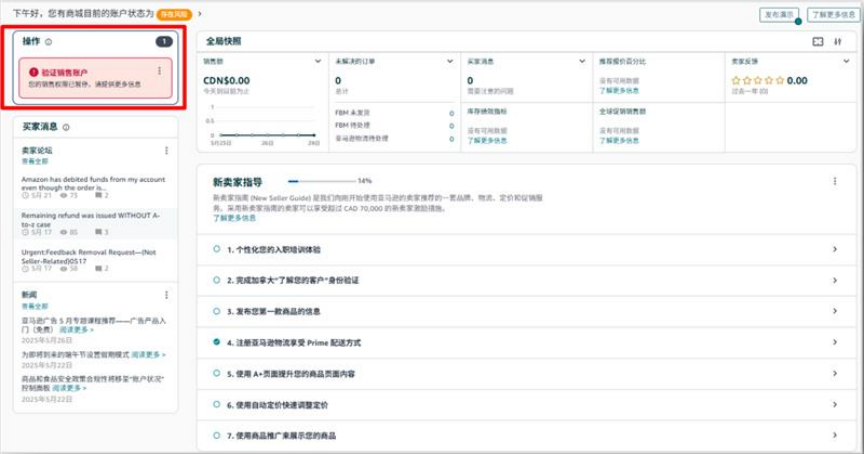Click the expand view icon in 全局快照

817,42
